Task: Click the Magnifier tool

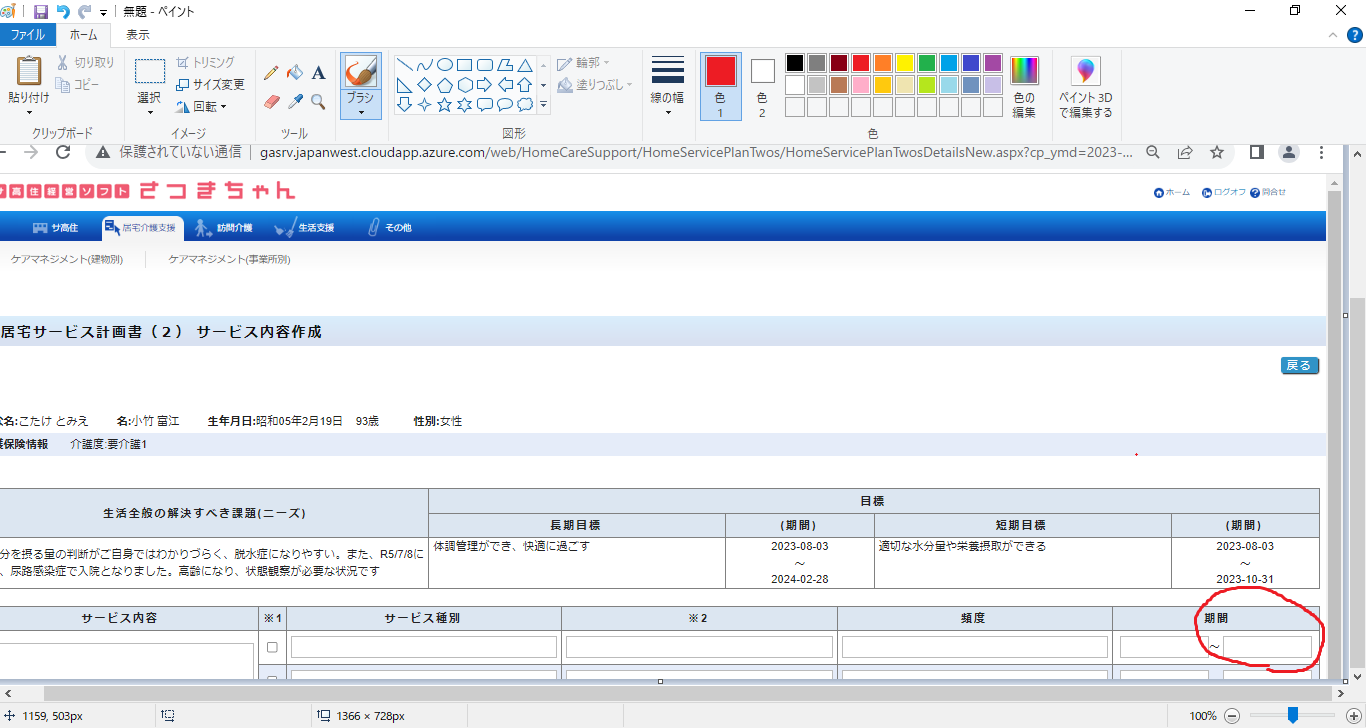Action: point(318,102)
